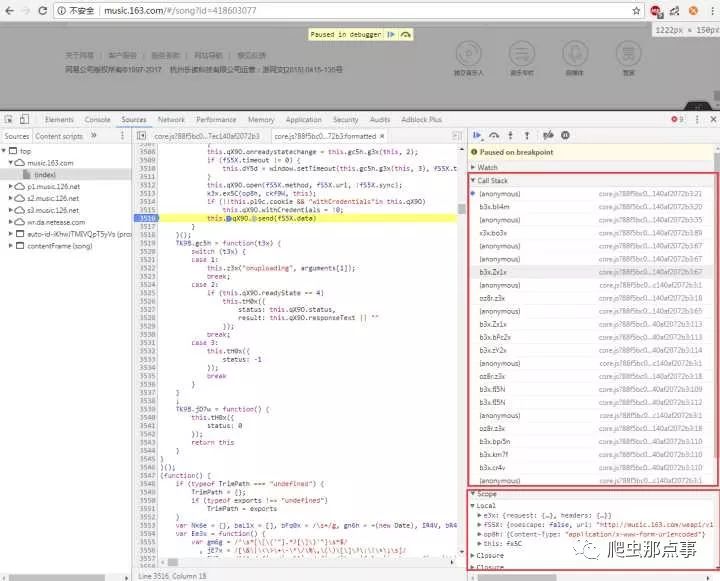Expand the s2.music.126.net node
The height and width of the screenshot is (581, 720).
coord(11,198)
